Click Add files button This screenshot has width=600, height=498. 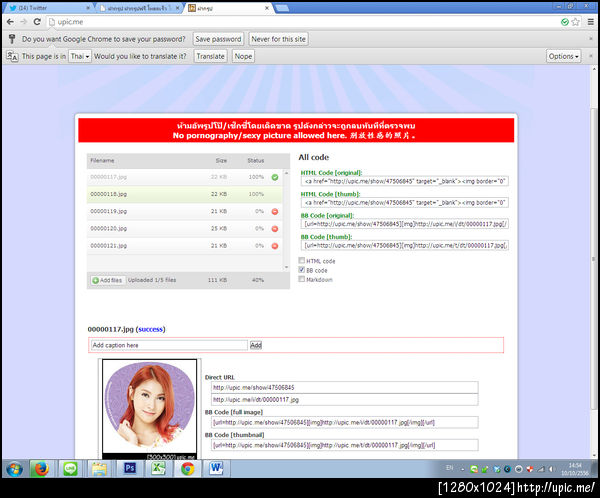[x=108, y=280]
